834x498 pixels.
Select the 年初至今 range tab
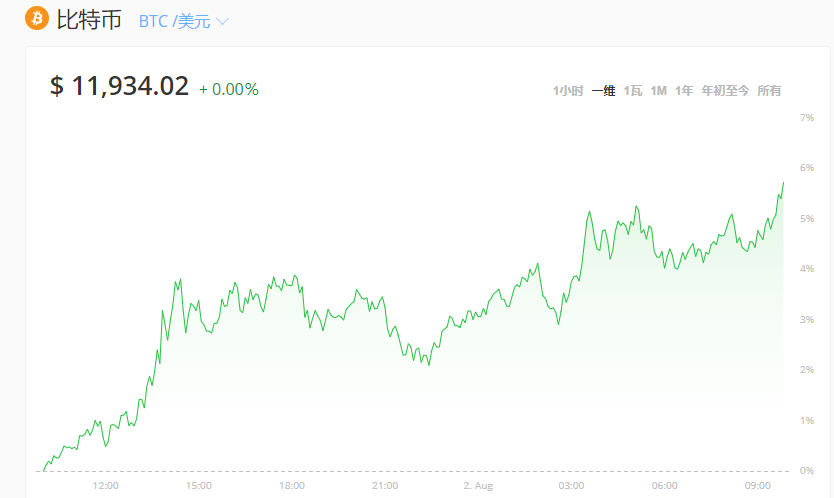pyautogui.click(x=725, y=91)
